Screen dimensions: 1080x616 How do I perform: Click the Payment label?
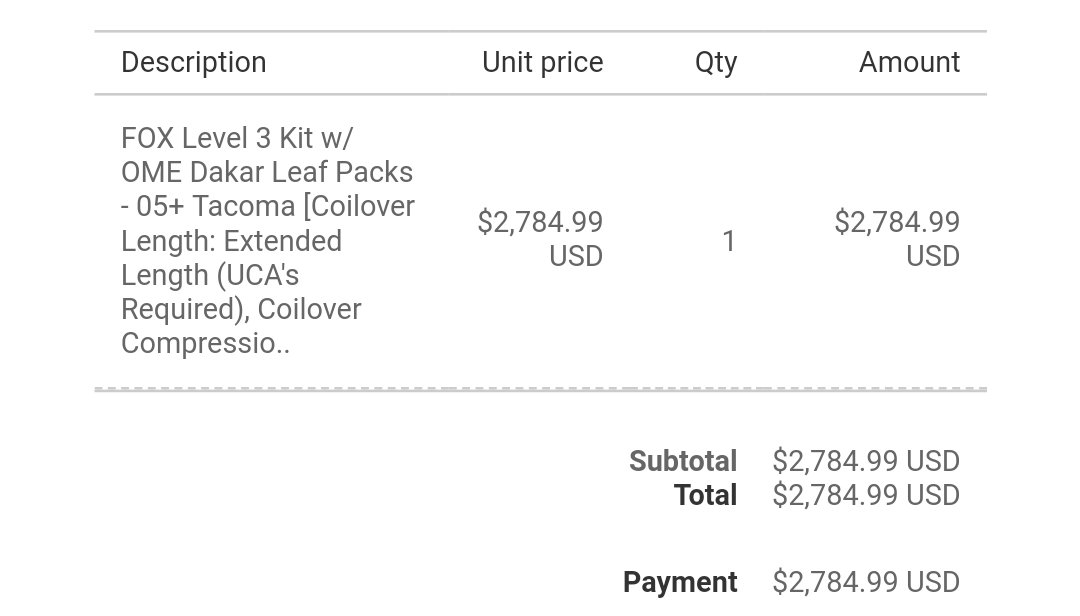[680, 582]
